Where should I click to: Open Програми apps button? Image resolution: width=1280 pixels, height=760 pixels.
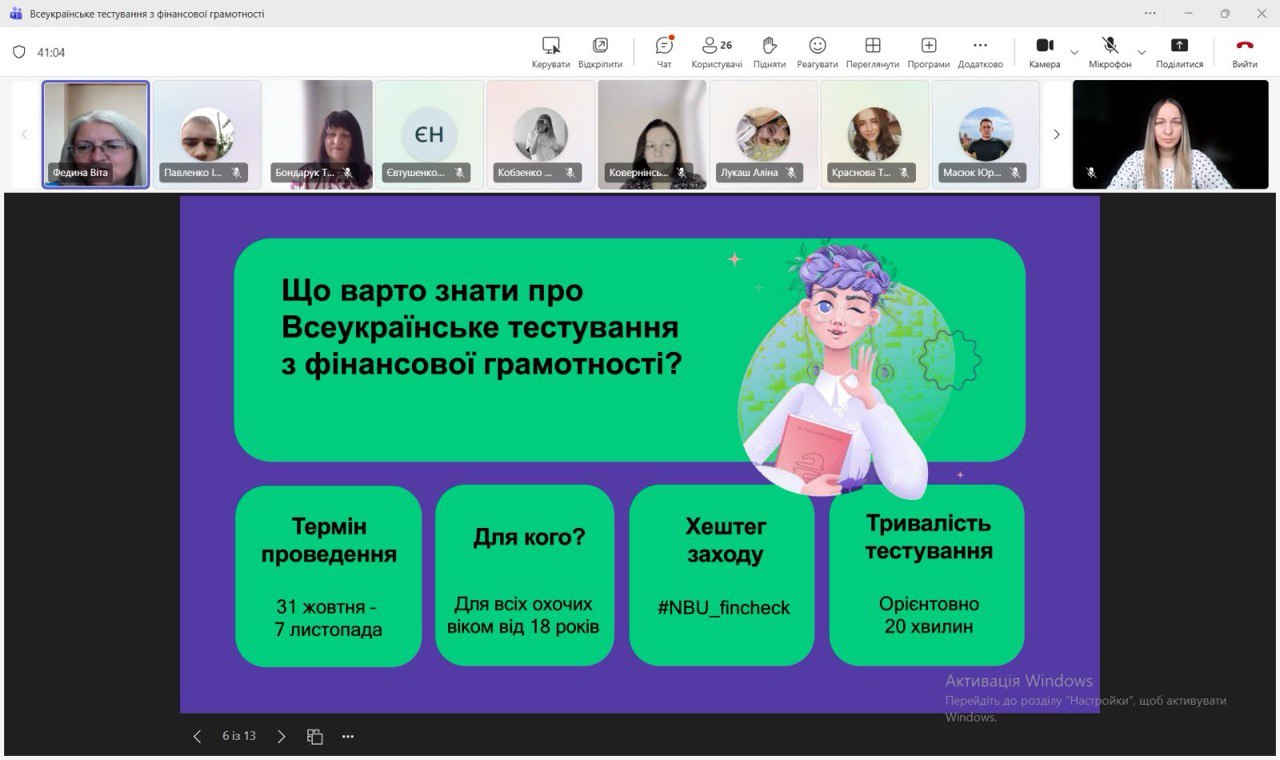pos(928,52)
